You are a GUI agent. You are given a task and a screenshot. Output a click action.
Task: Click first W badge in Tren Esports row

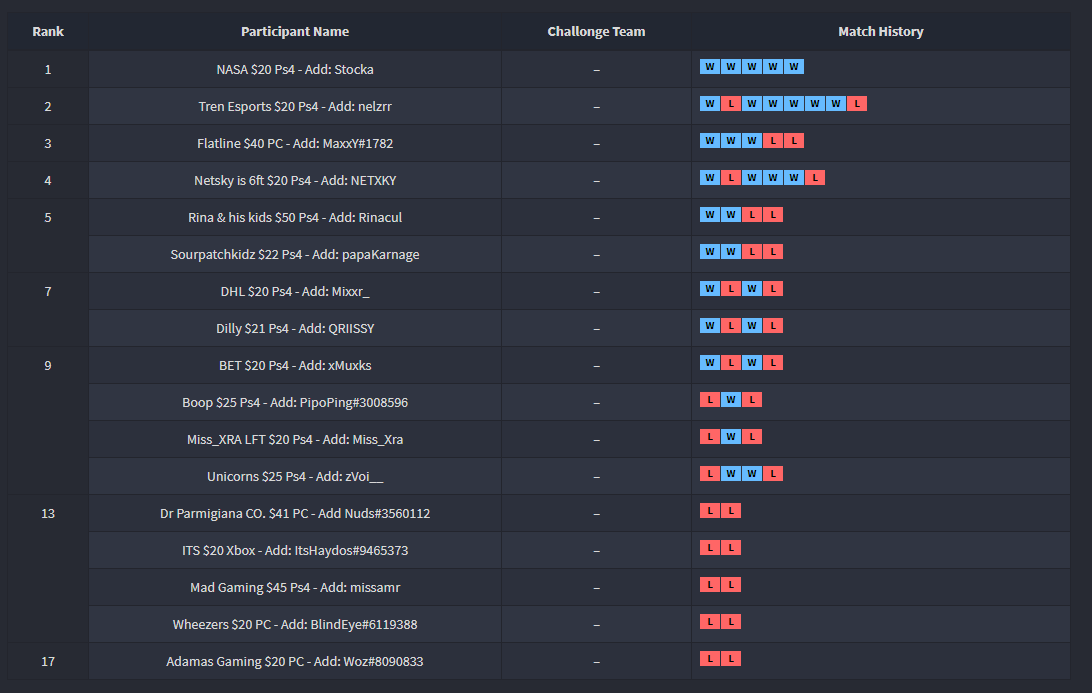tap(710, 104)
